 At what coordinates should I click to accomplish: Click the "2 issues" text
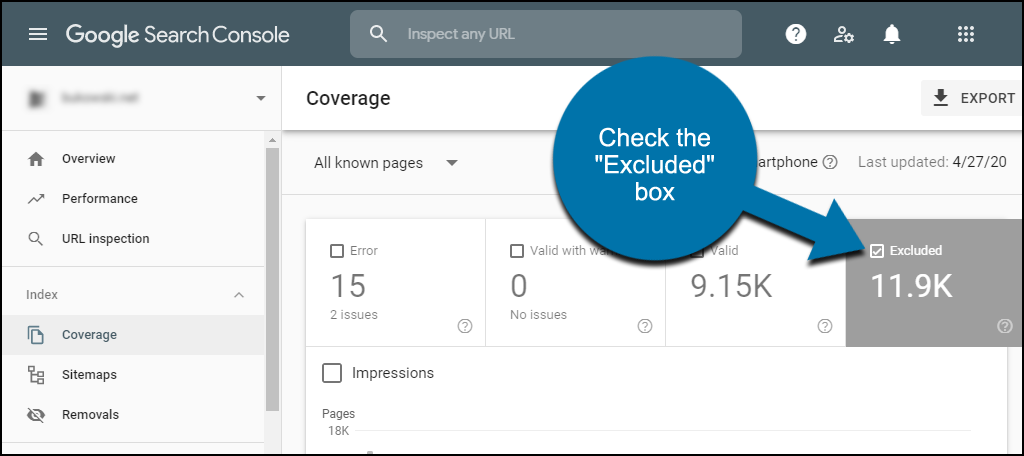(354, 315)
